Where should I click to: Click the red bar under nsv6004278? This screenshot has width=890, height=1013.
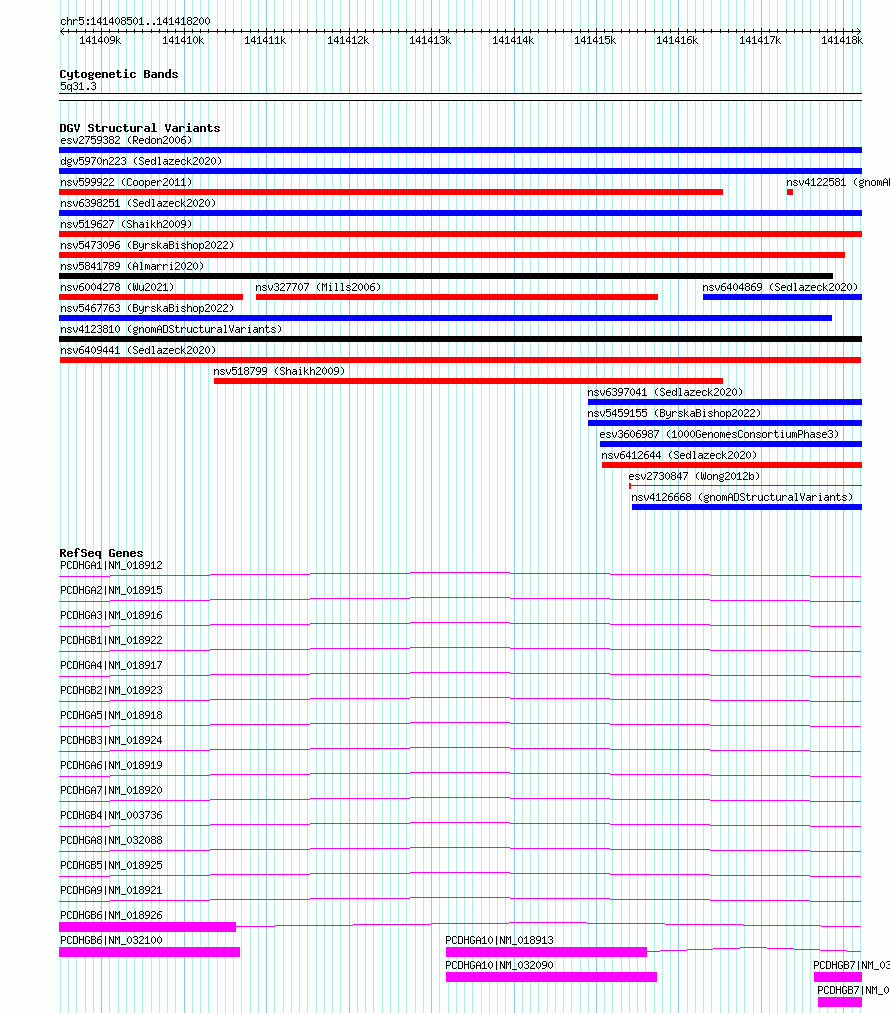coord(151,297)
